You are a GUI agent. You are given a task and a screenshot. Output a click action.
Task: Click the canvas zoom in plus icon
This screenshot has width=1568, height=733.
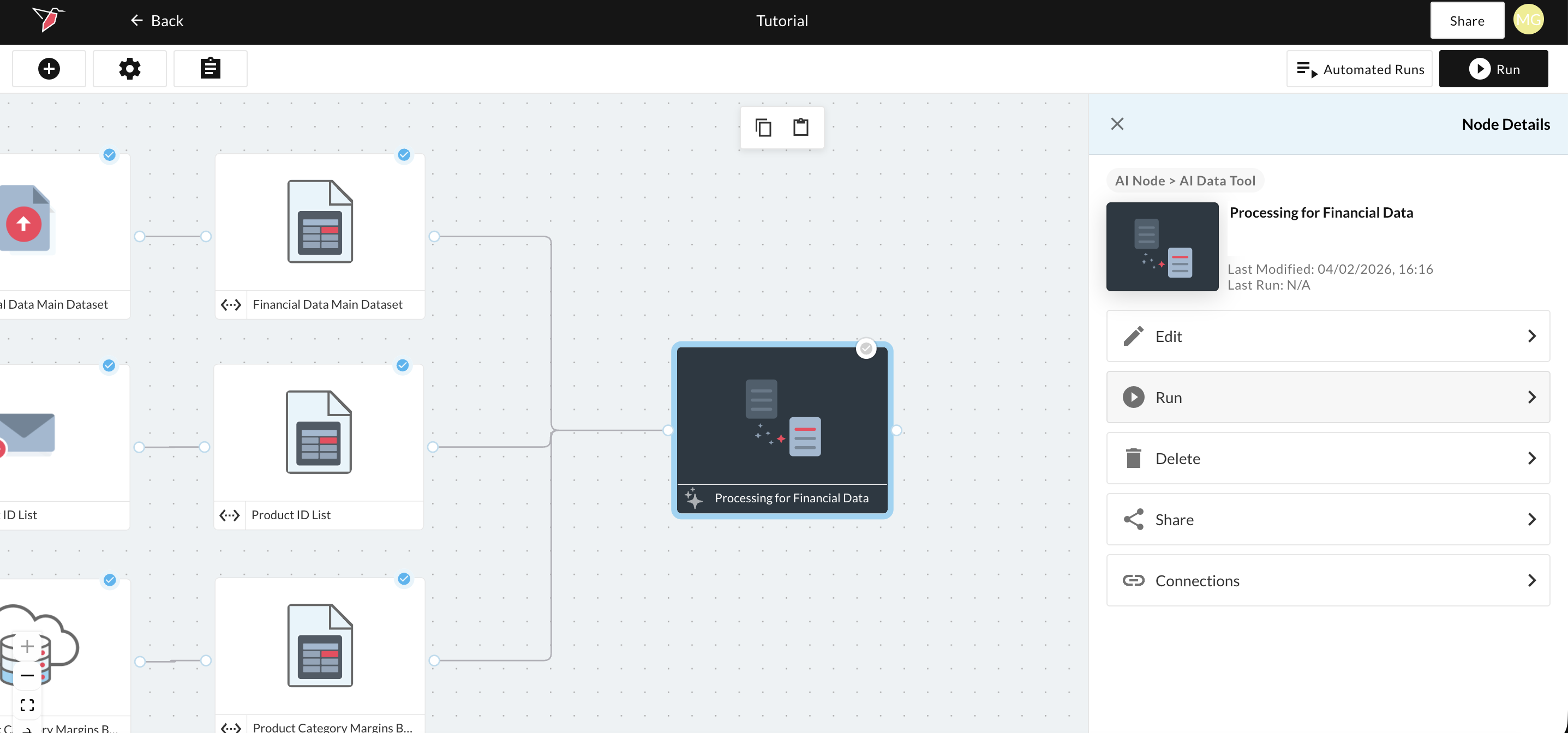coord(27,646)
